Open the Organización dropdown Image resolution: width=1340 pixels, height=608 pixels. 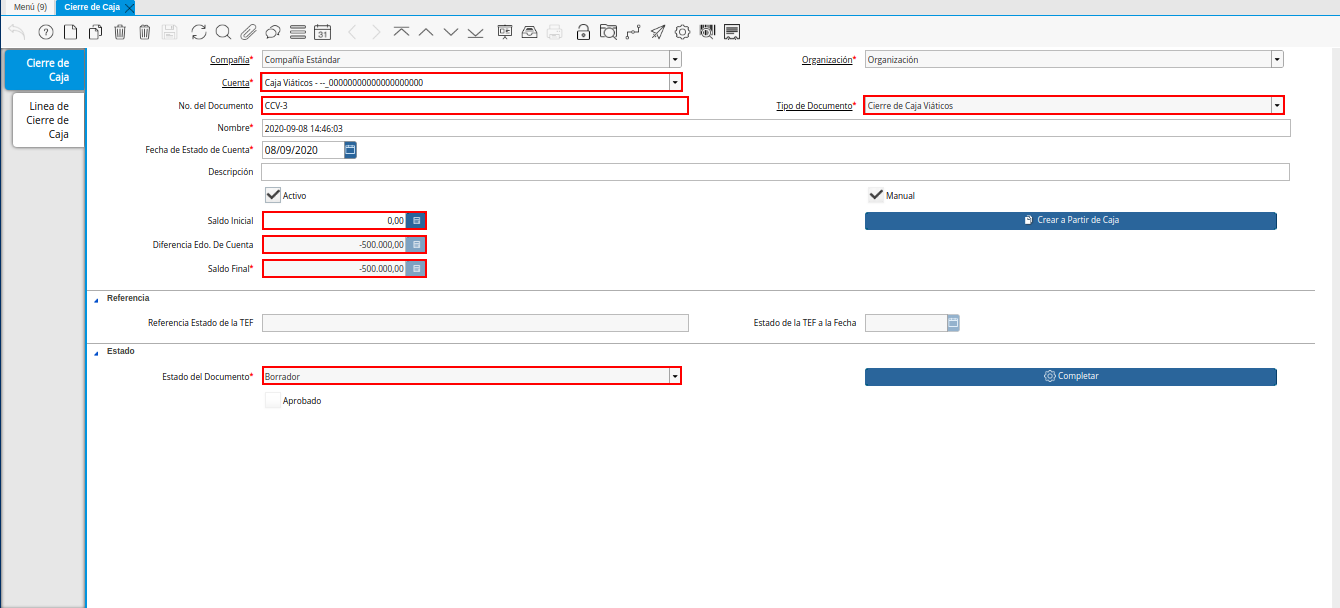coord(1277,60)
